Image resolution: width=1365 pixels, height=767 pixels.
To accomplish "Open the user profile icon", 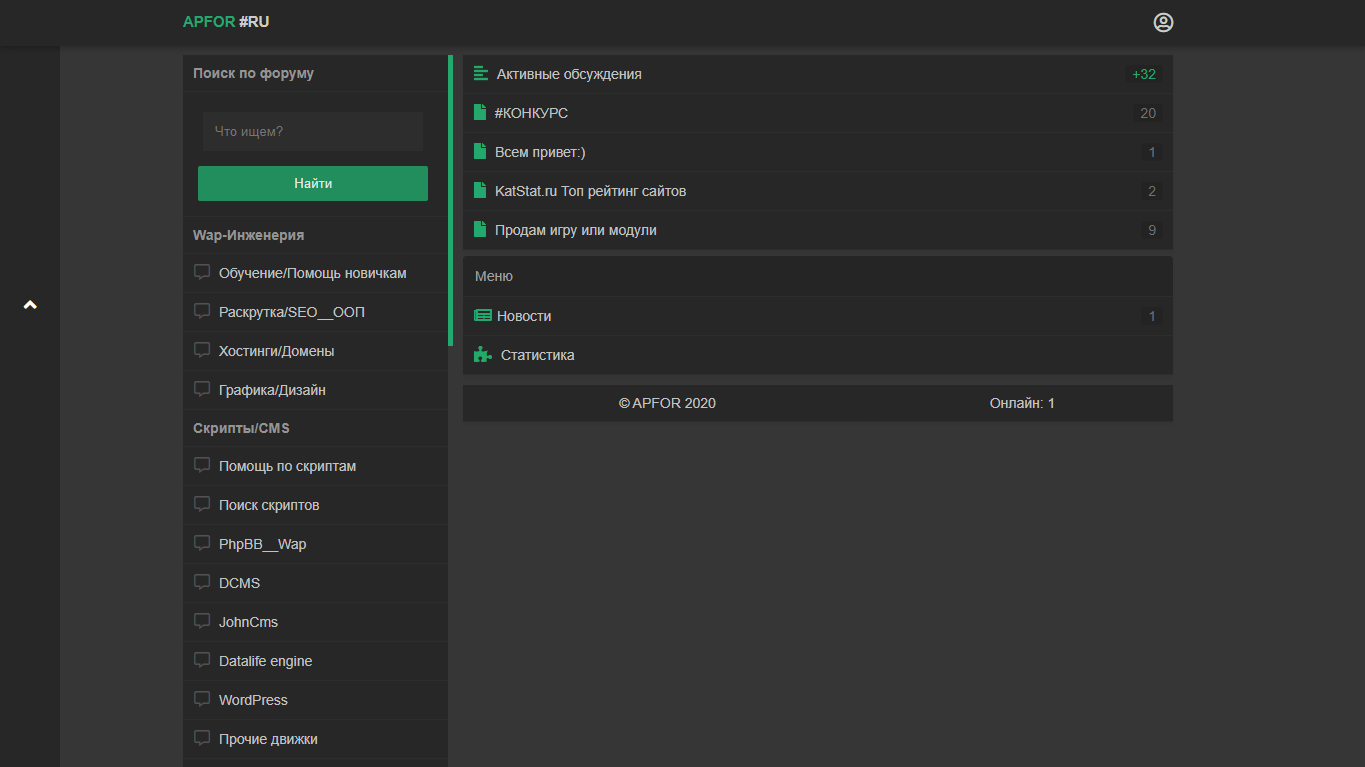I will pyautogui.click(x=1163, y=22).
